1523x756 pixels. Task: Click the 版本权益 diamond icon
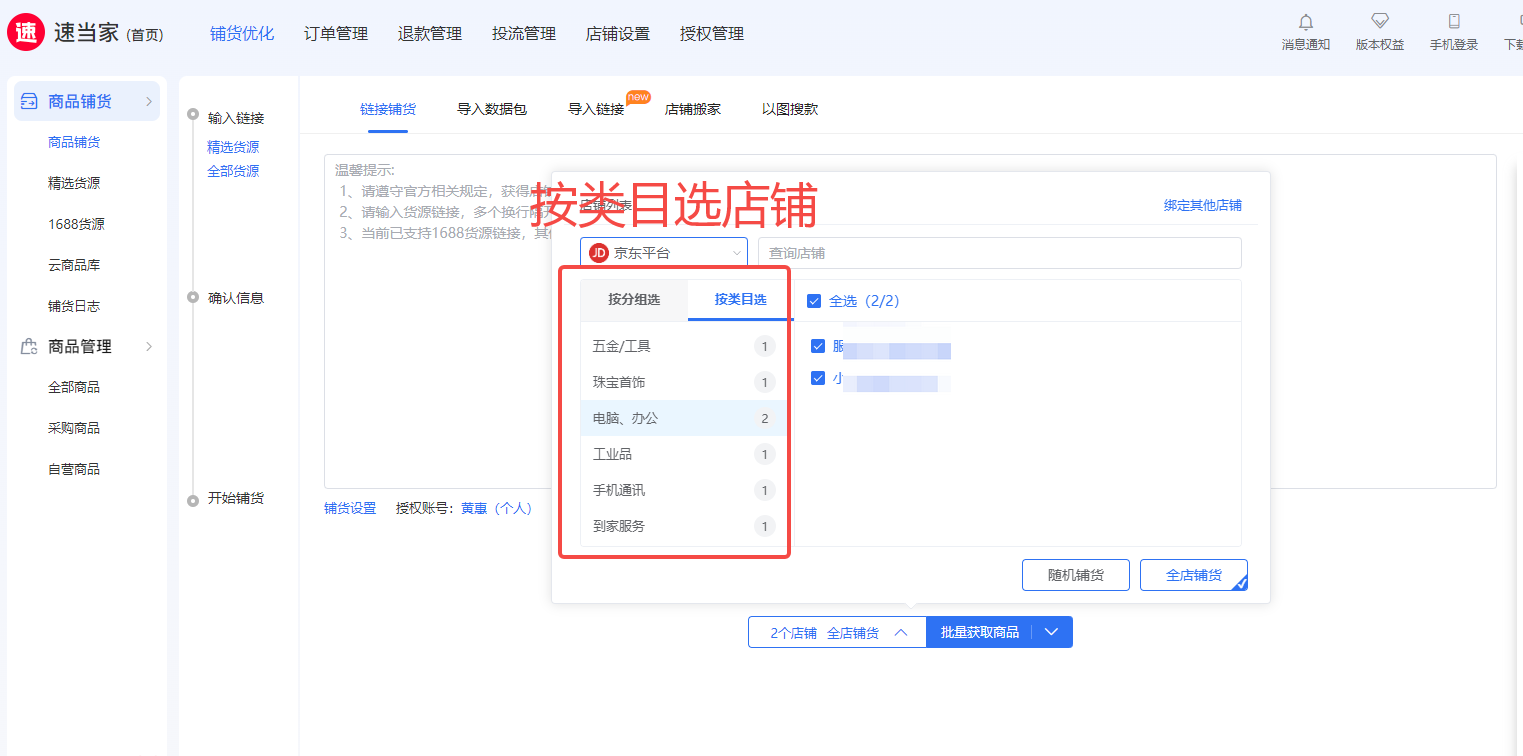(1380, 21)
